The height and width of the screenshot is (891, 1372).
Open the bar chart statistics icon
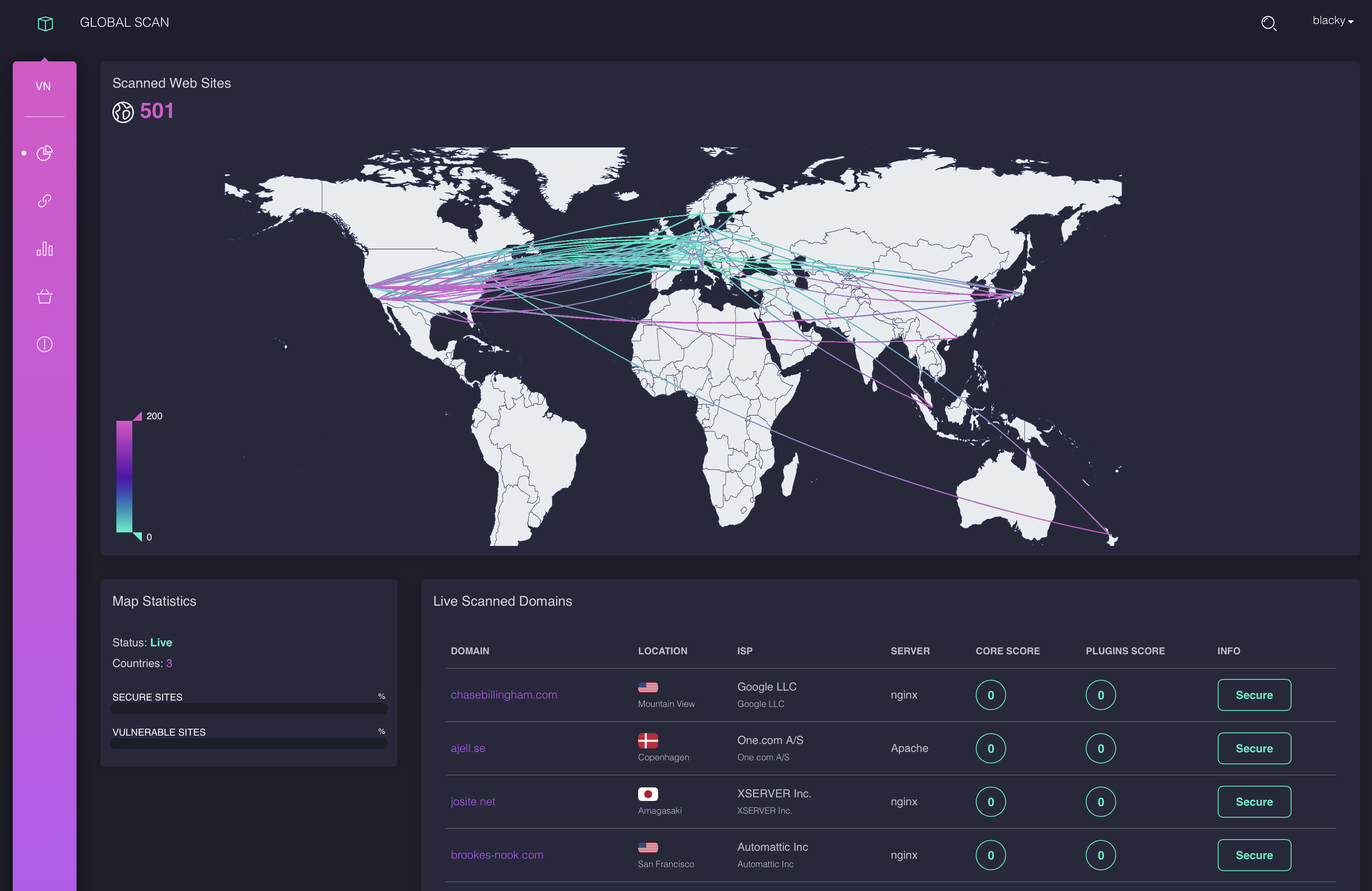(x=44, y=248)
